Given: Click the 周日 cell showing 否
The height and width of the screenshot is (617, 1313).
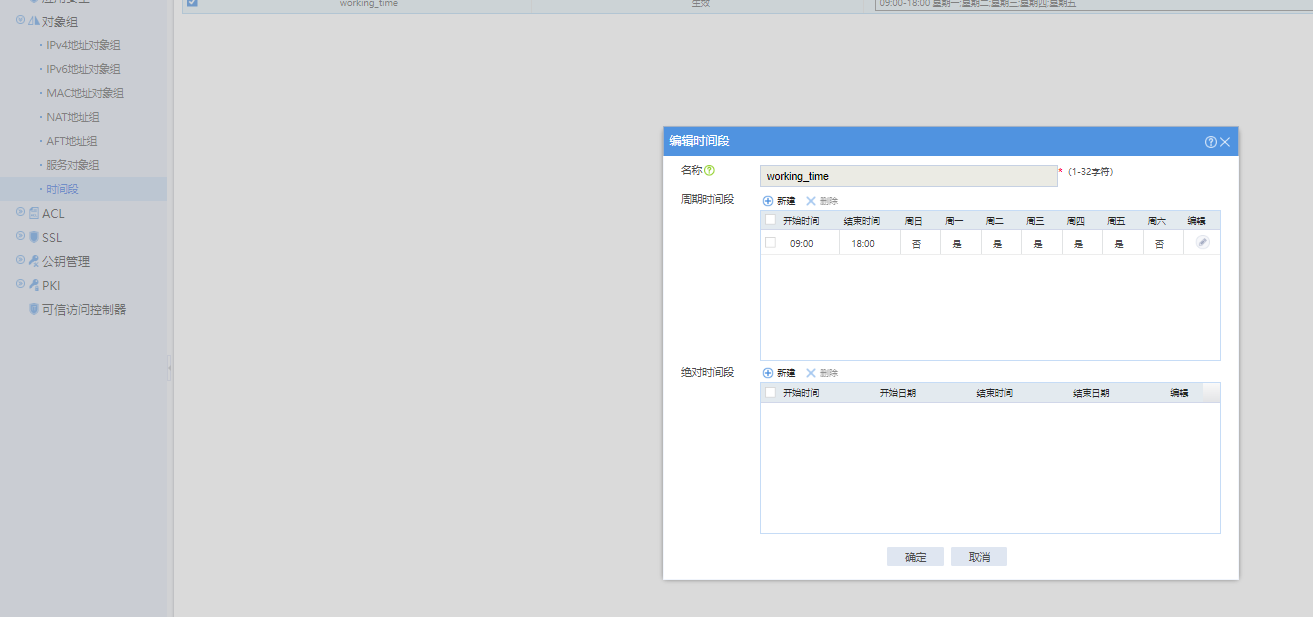Looking at the screenshot, I should click(x=916, y=243).
